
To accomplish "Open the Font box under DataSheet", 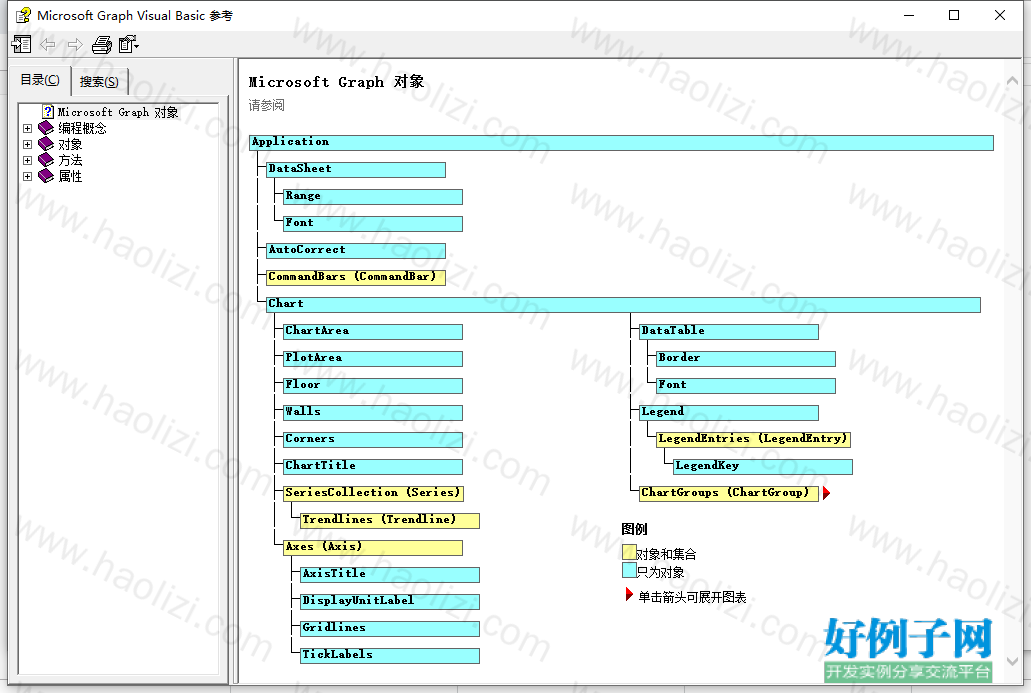I will (373, 224).
